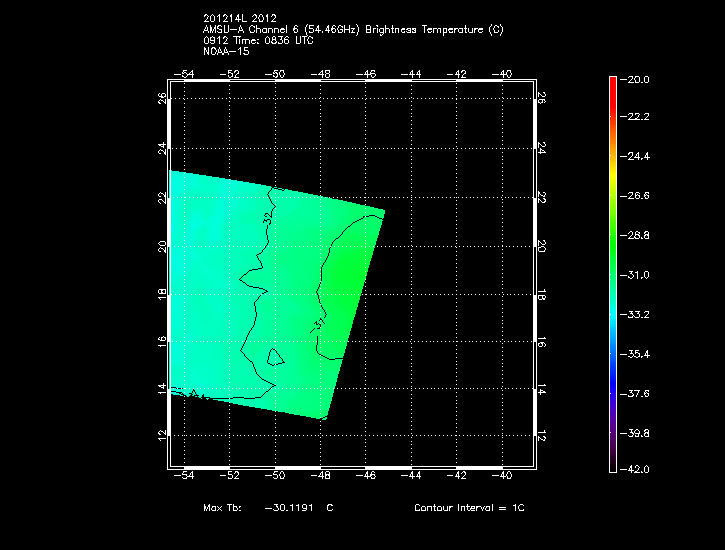Click the -31.0 color scale label

coord(638,275)
